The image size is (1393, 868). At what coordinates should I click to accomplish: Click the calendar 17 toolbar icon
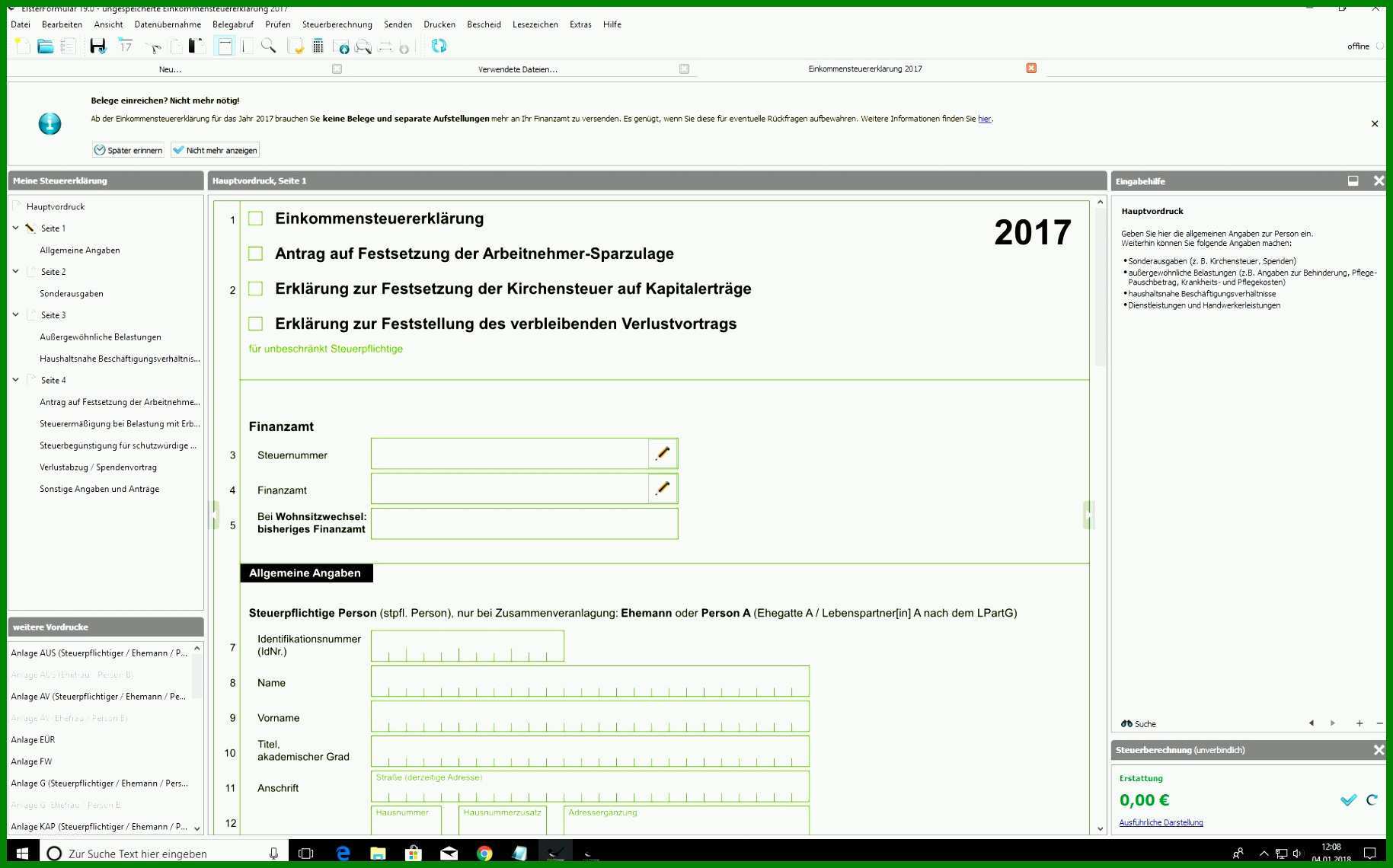(126, 46)
